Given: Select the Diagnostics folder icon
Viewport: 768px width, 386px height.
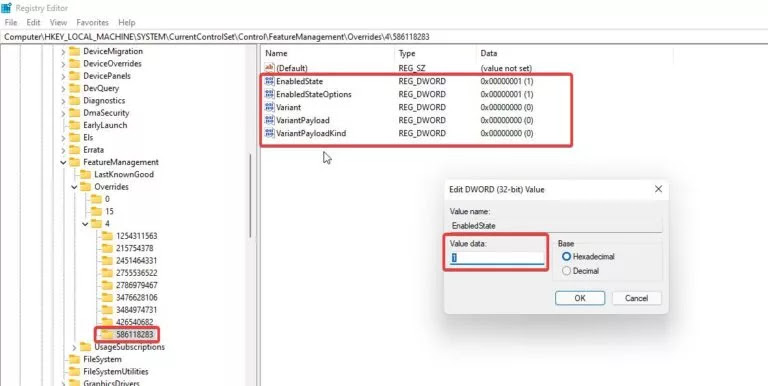Looking at the screenshot, I should tap(74, 100).
